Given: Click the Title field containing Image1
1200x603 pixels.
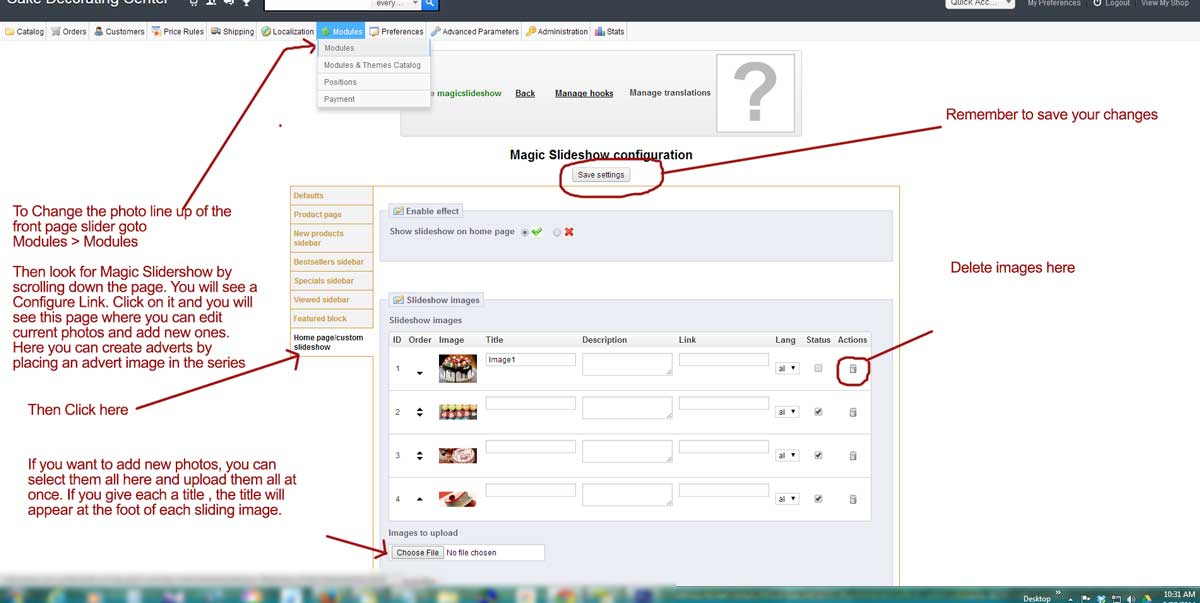Looking at the screenshot, I should (x=530, y=359).
